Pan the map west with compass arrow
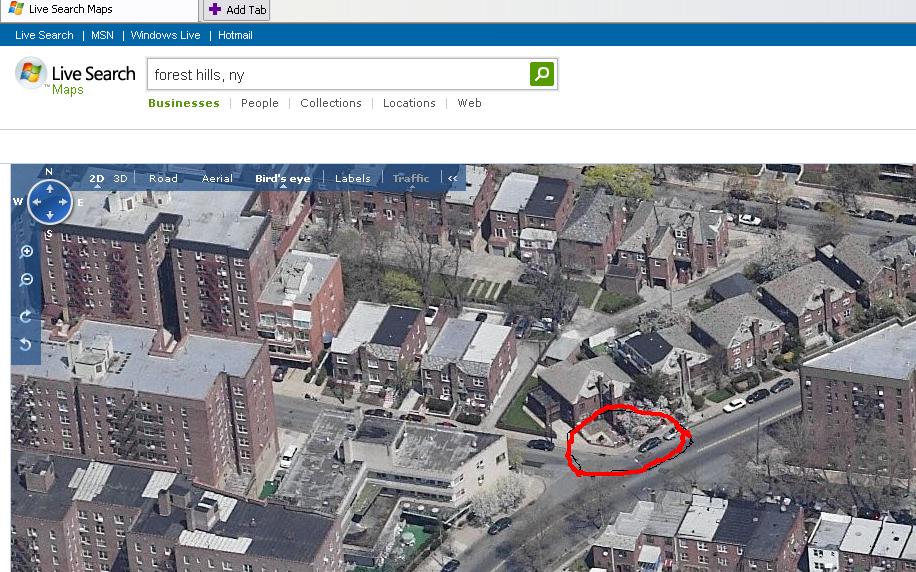The height and width of the screenshot is (572, 916). click(35, 203)
